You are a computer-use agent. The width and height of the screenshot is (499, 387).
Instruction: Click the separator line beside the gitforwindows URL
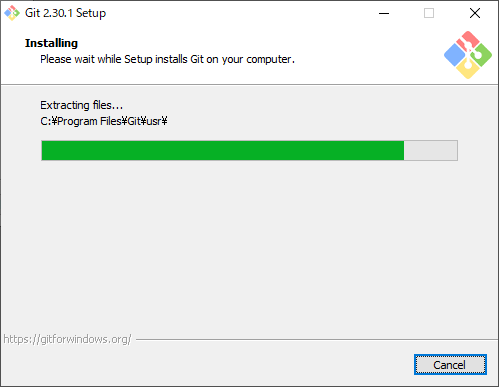(x=317, y=340)
